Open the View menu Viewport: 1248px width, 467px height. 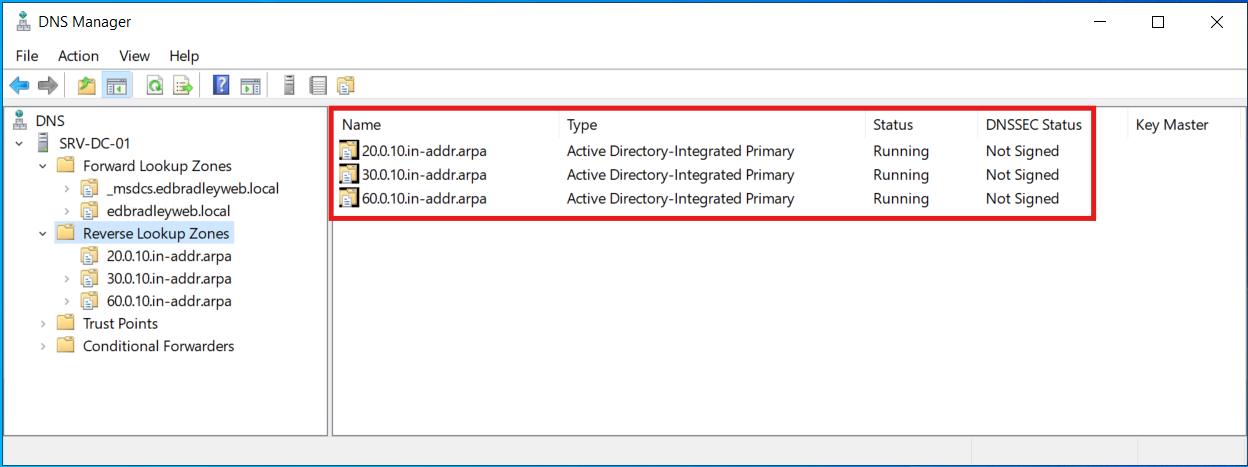(x=134, y=56)
